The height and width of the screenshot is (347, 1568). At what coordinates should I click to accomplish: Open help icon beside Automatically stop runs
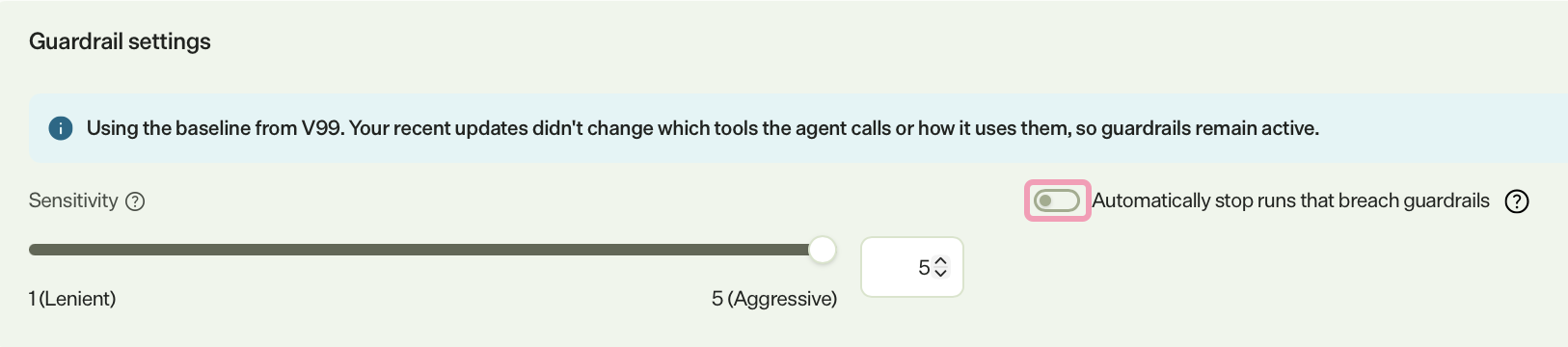(1517, 201)
